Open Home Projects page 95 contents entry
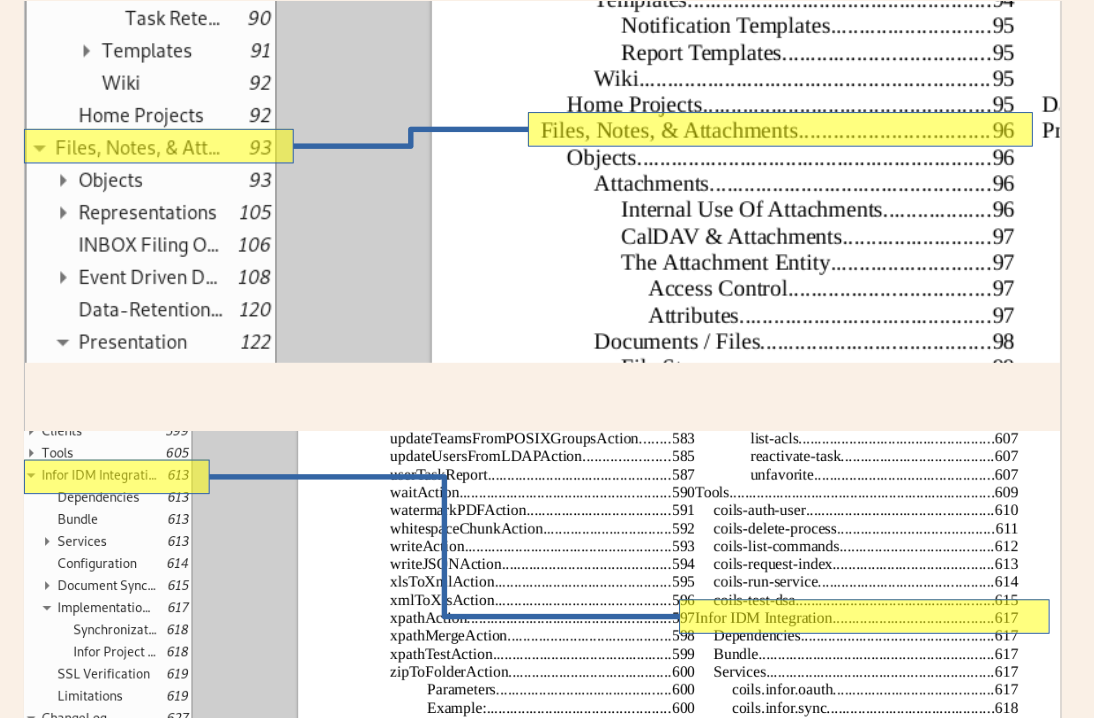 [790, 105]
